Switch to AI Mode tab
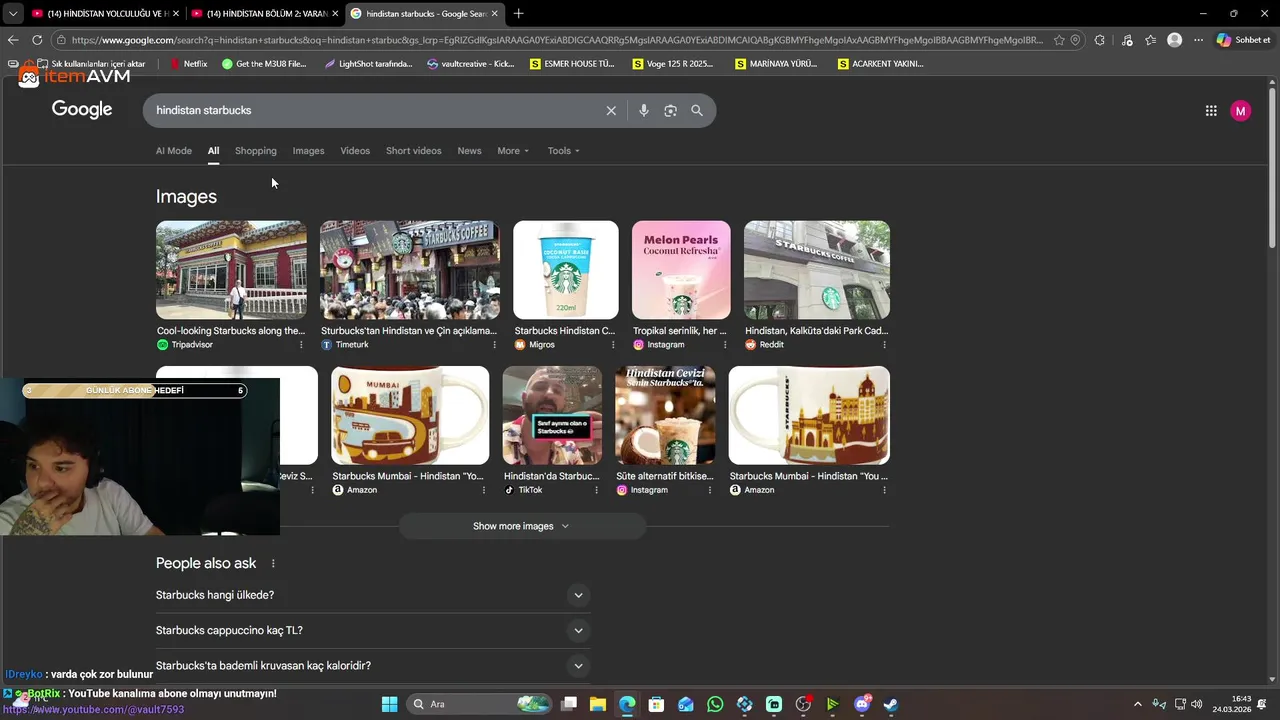1280x720 pixels. pyautogui.click(x=174, y=151)
